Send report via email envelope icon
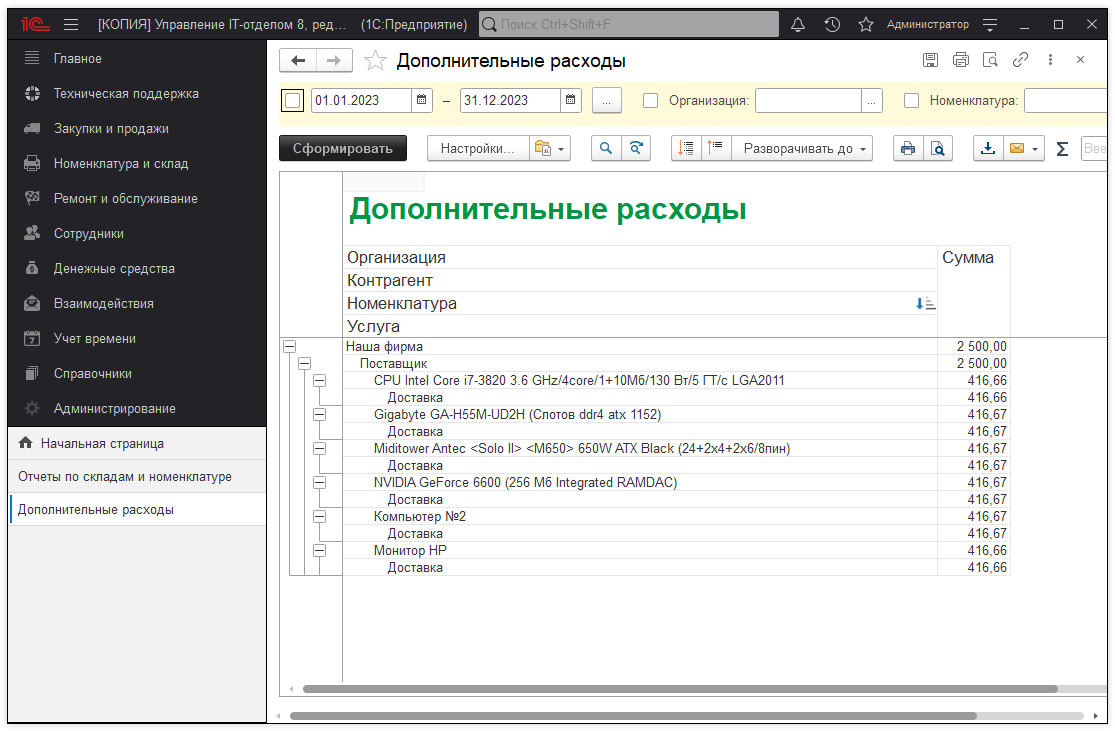 [1018, 148]
